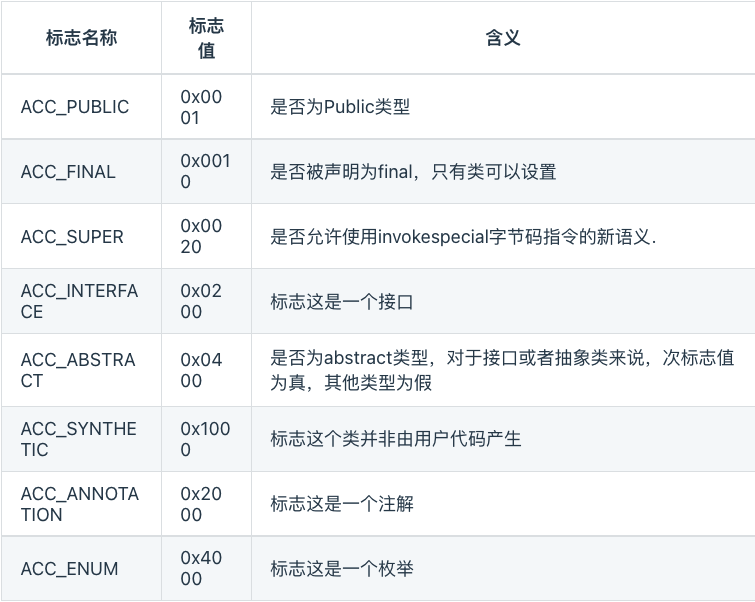
Task: Select the ACC_ANNOTATION name cell
Action: tap(79, 504)
